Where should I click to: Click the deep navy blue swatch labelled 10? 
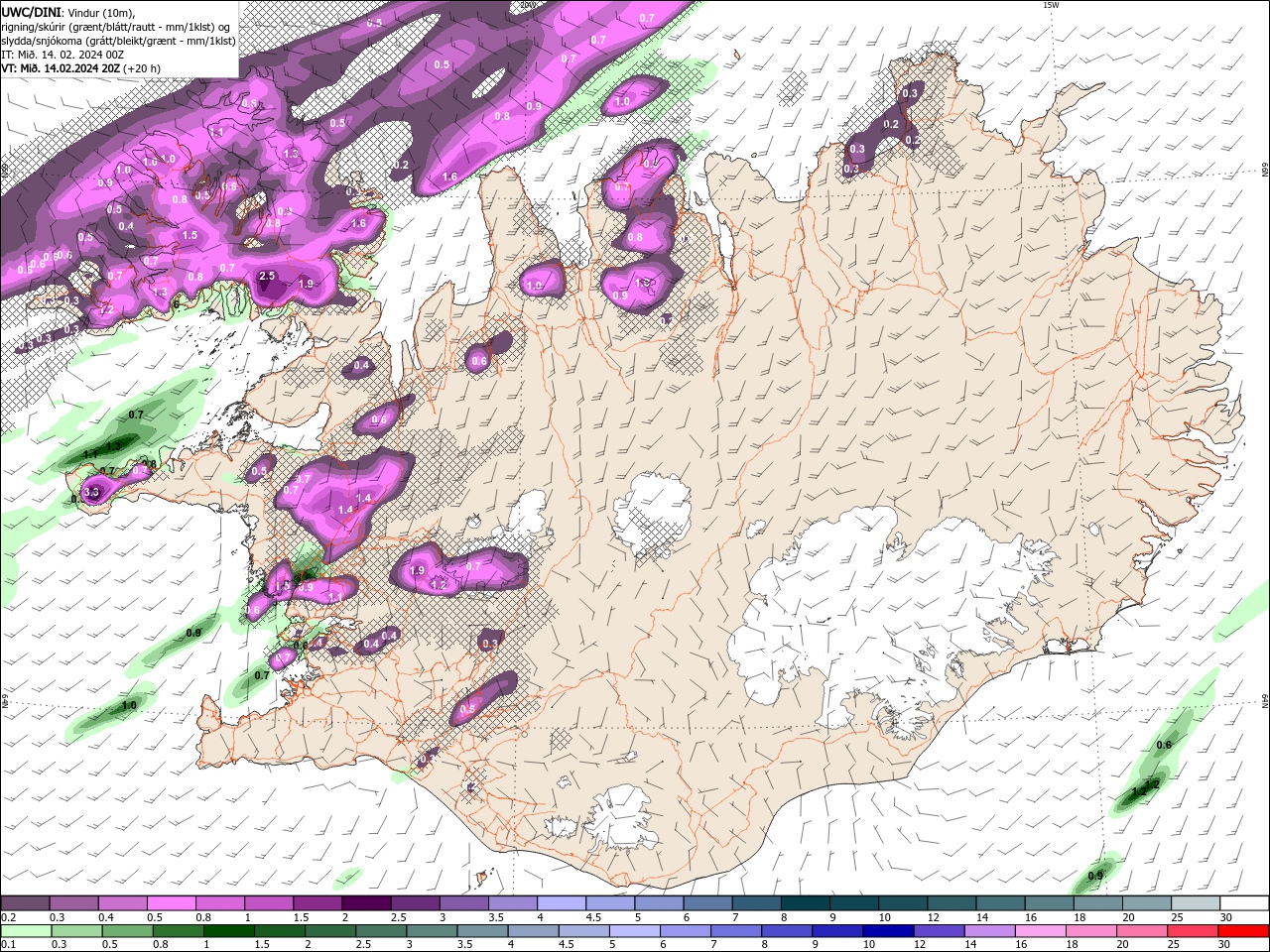887,930
